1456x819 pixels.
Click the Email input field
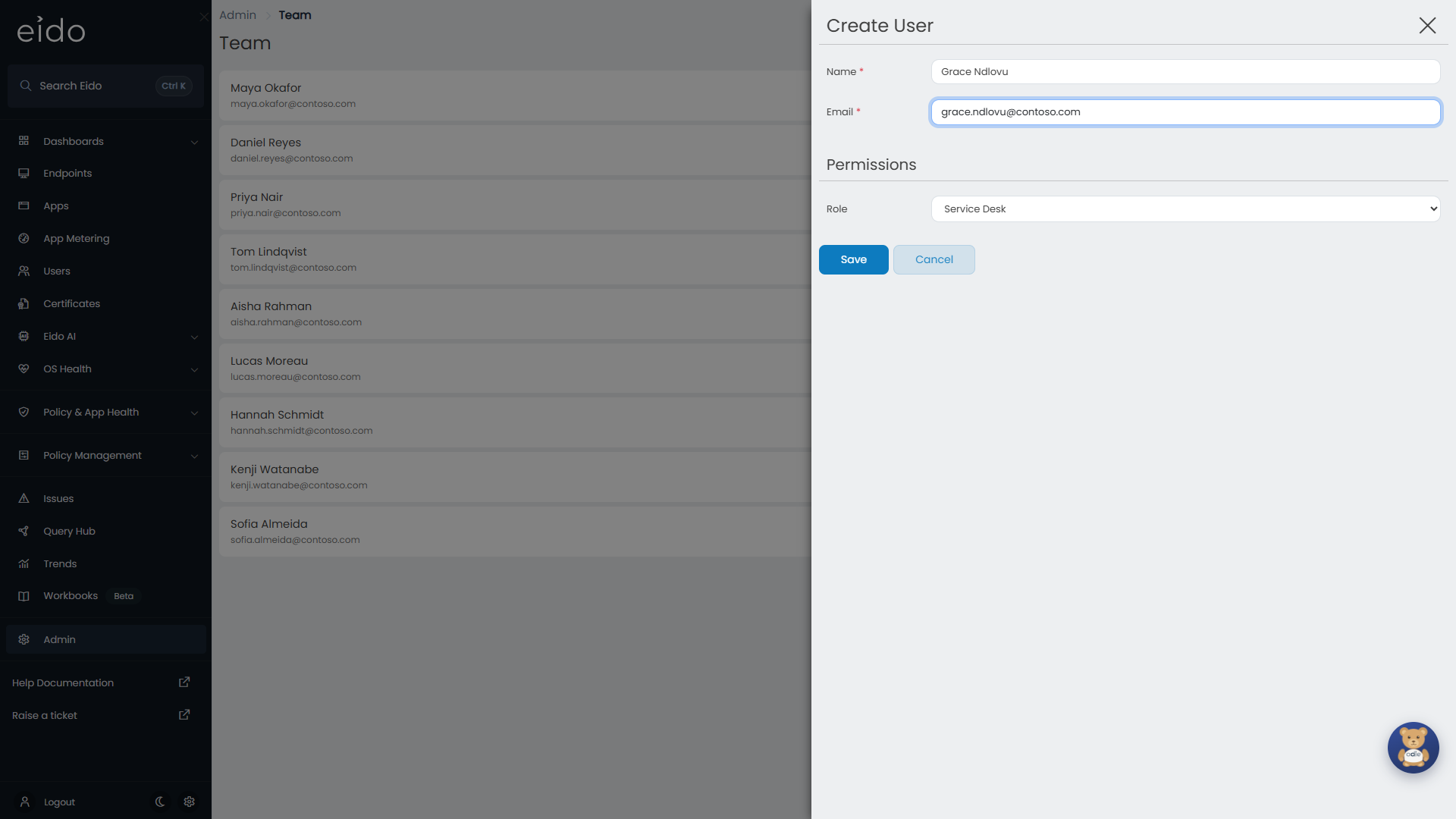point(1185,112)
